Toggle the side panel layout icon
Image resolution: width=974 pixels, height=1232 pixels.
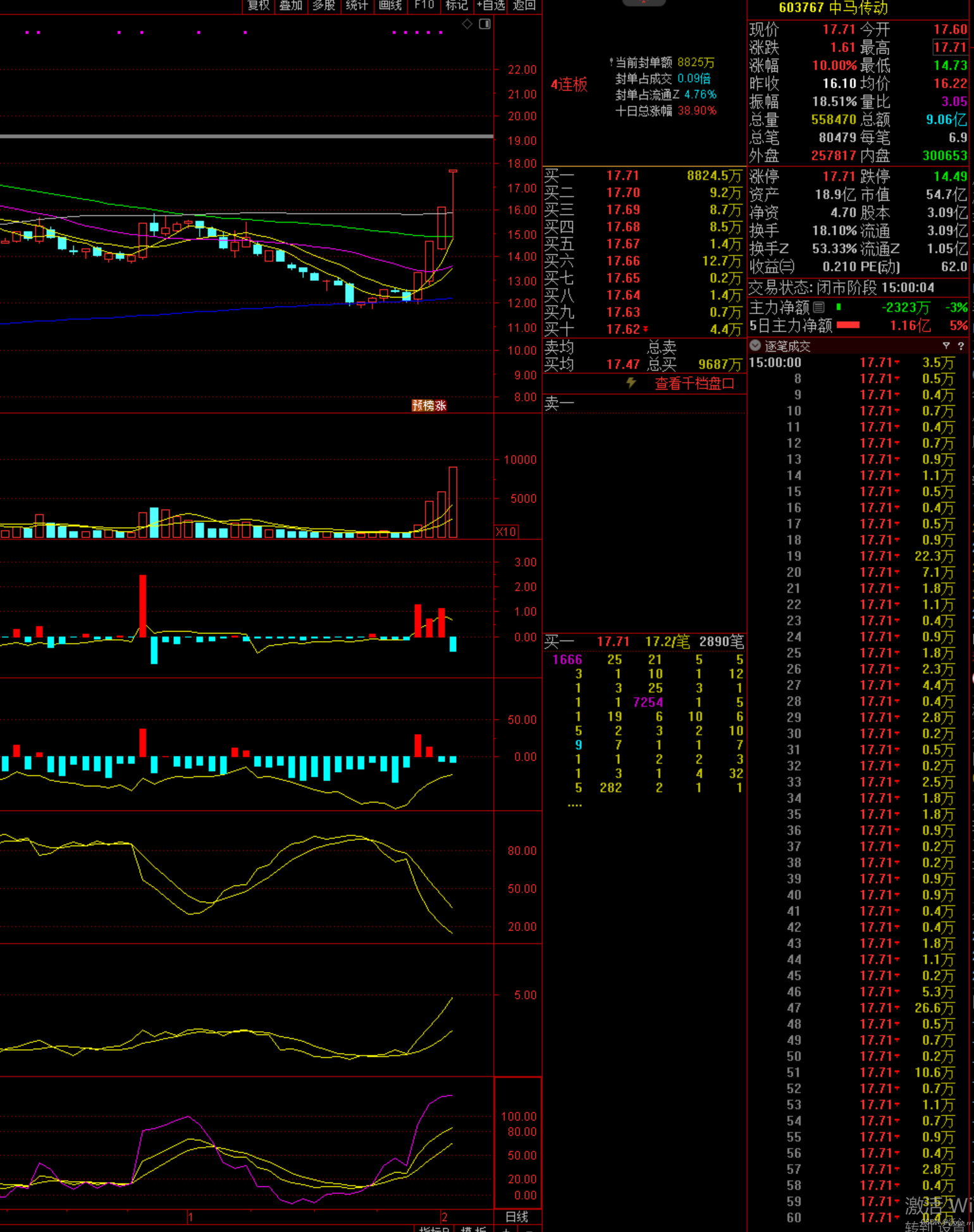pos(485,24)
